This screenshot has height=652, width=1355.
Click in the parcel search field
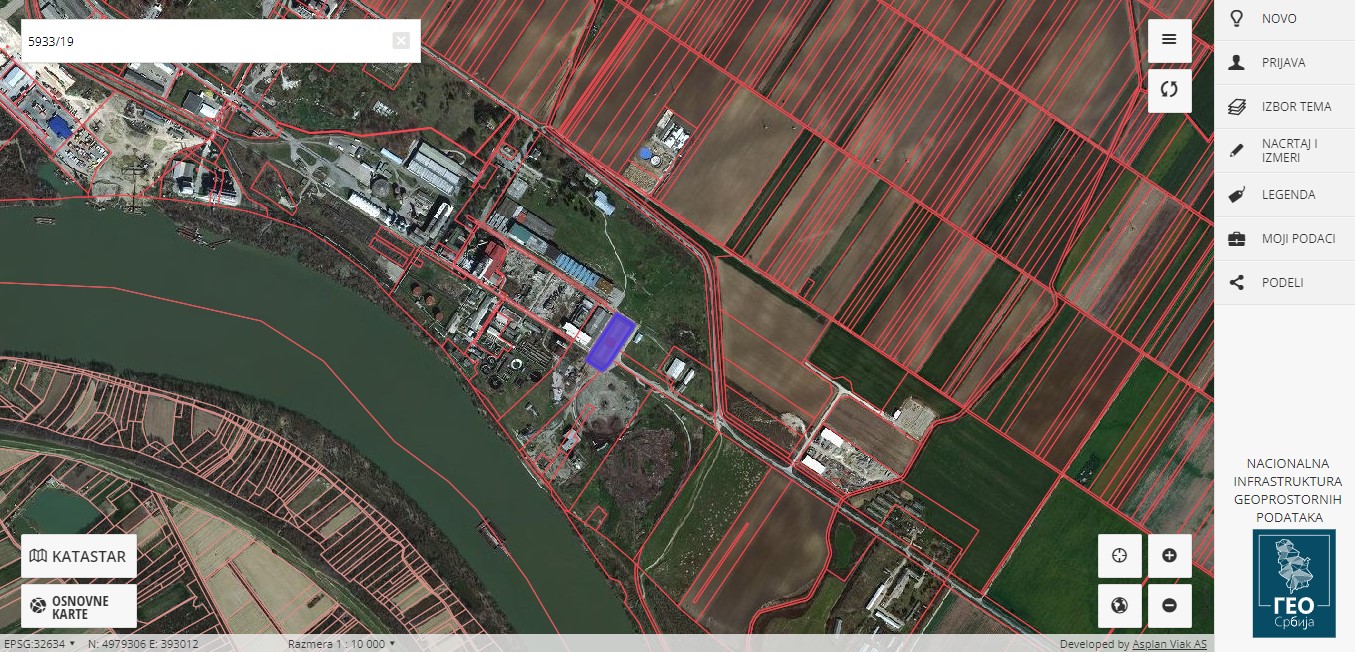(200, 41)
